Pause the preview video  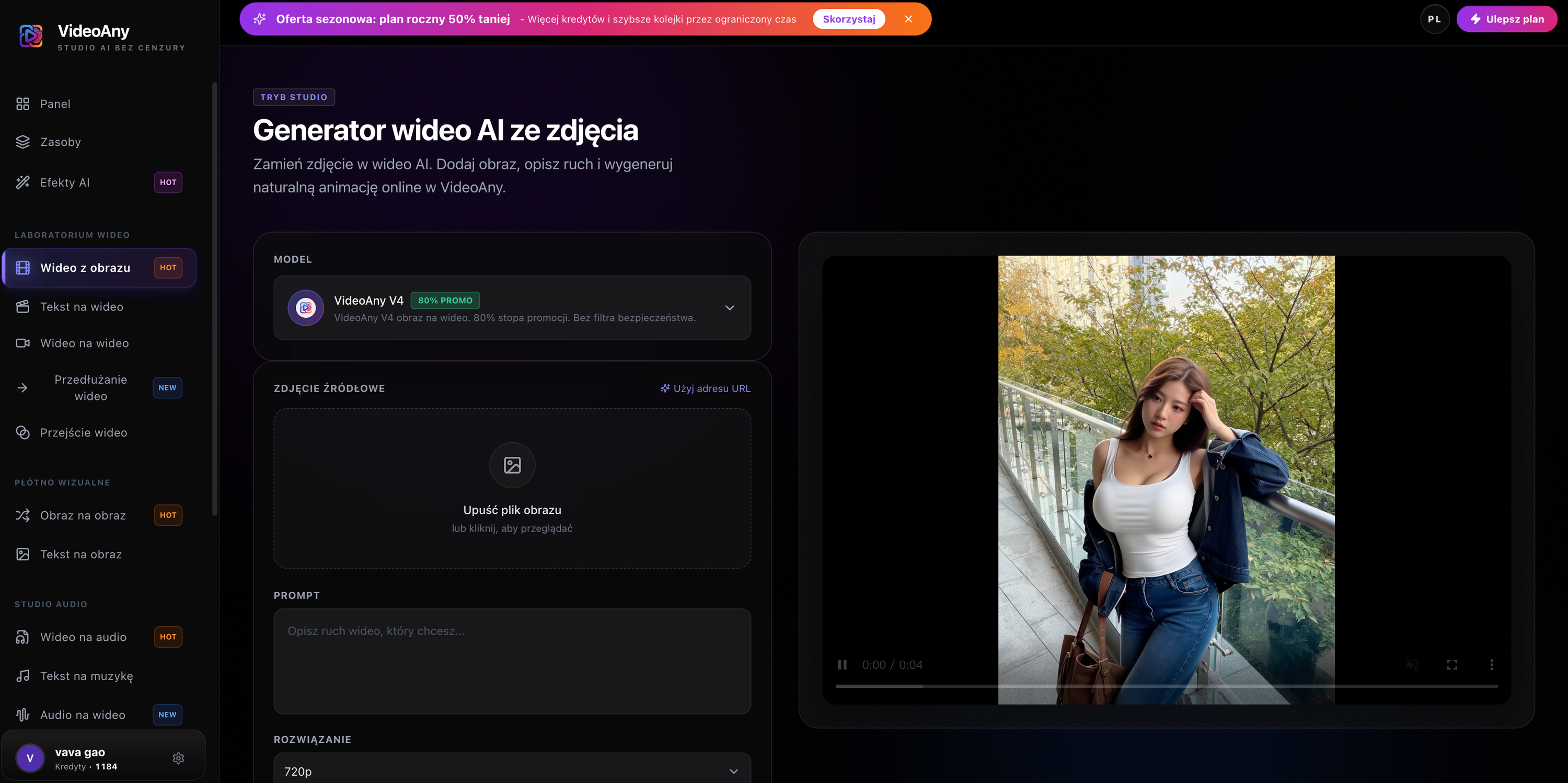click(843, 665)
